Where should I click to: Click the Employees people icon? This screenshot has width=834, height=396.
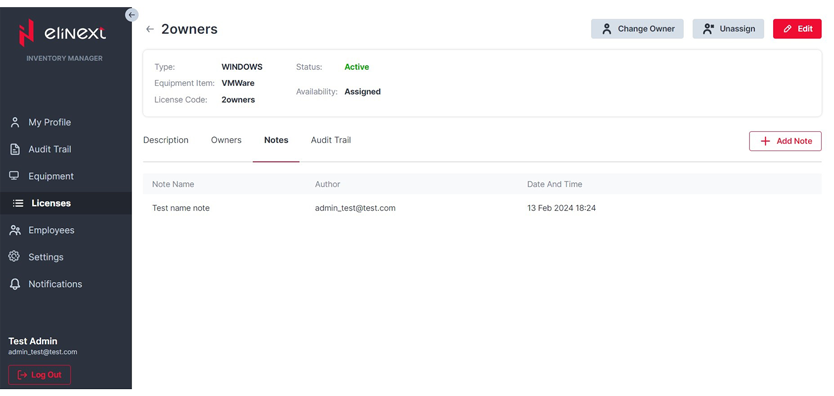[x=15, y=230]
